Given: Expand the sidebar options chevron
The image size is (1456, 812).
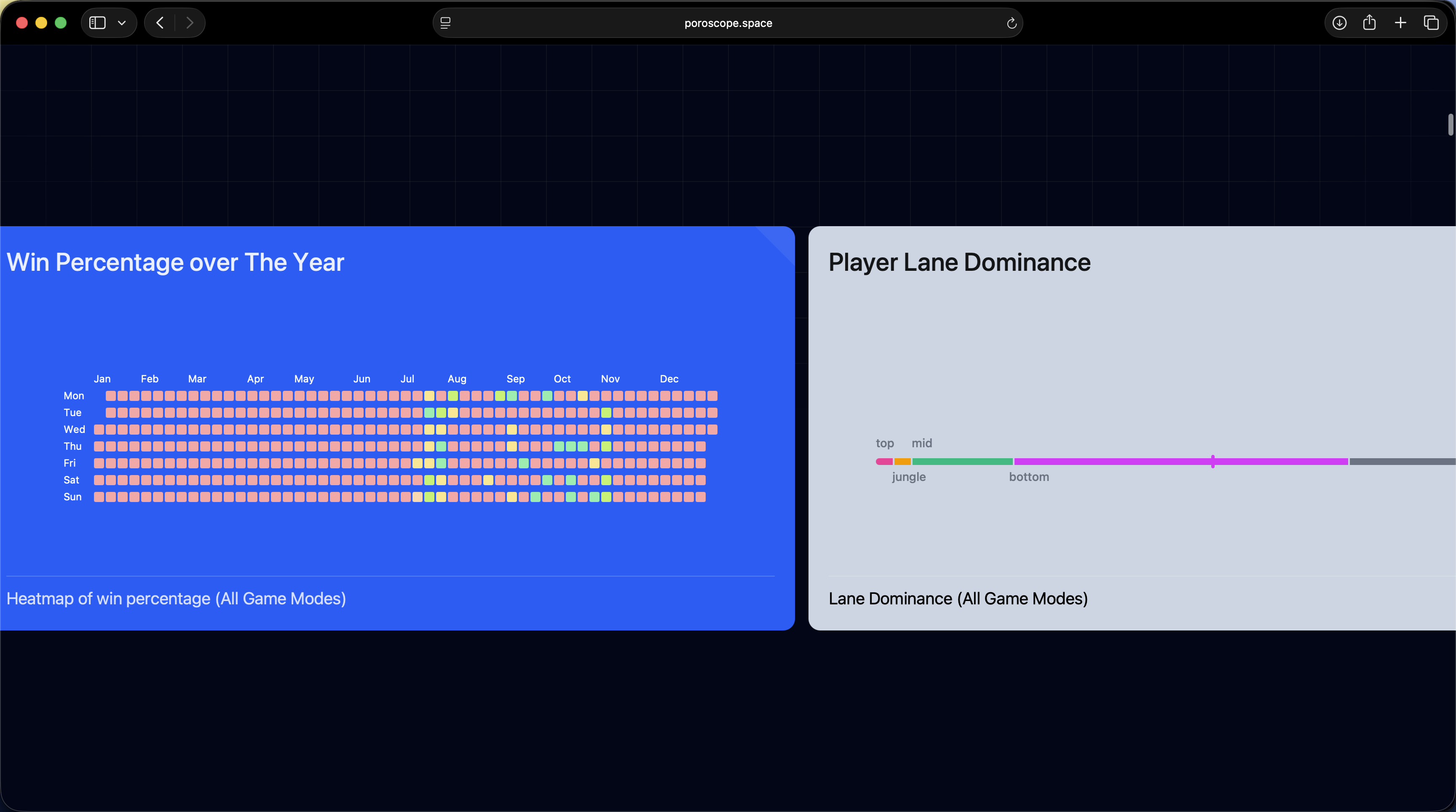Looking at the screenshot, I should pos(121,23).
